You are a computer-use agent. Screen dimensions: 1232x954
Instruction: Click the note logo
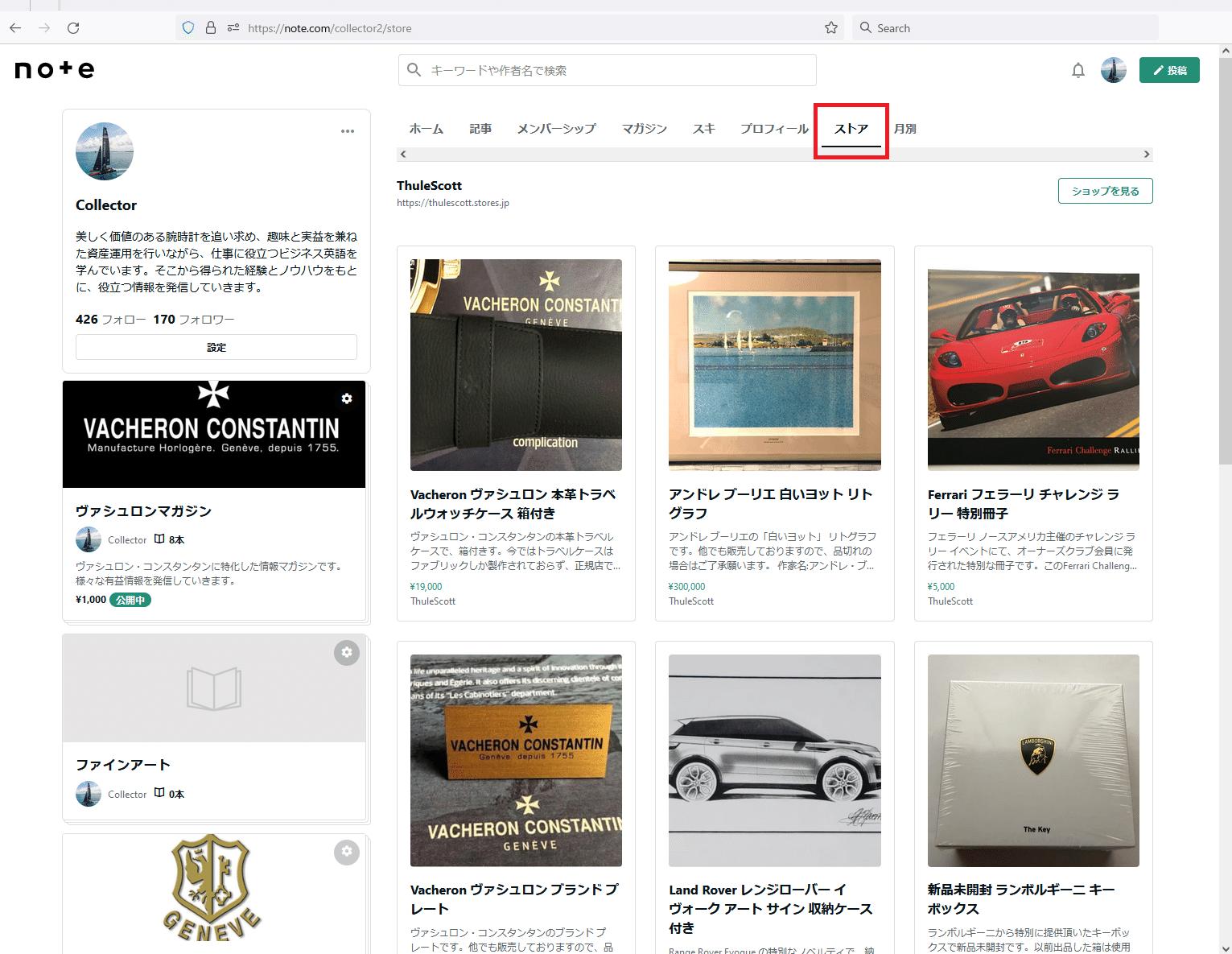tap(55, 70)
